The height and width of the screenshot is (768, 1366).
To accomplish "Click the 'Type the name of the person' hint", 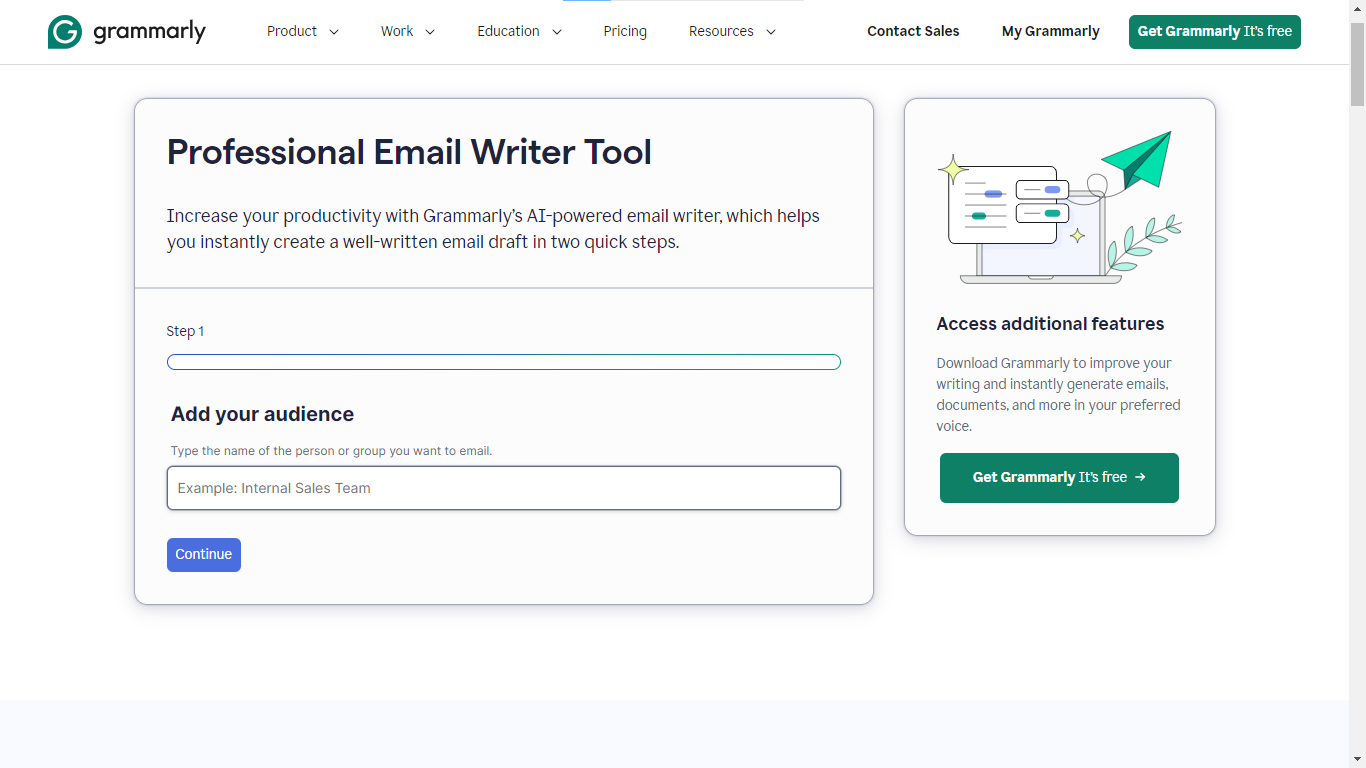I will tap(331, 451).
